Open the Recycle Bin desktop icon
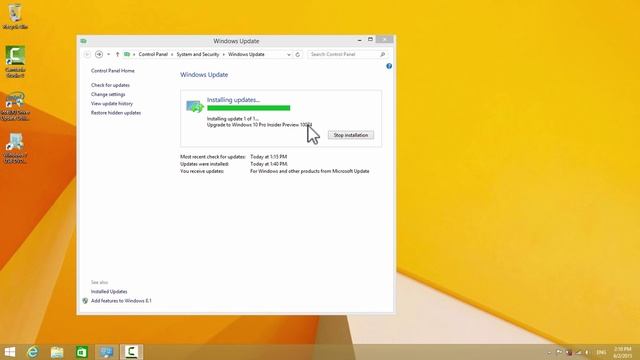The height and width of the screenshot is (360, 640). tap(15, 16)
